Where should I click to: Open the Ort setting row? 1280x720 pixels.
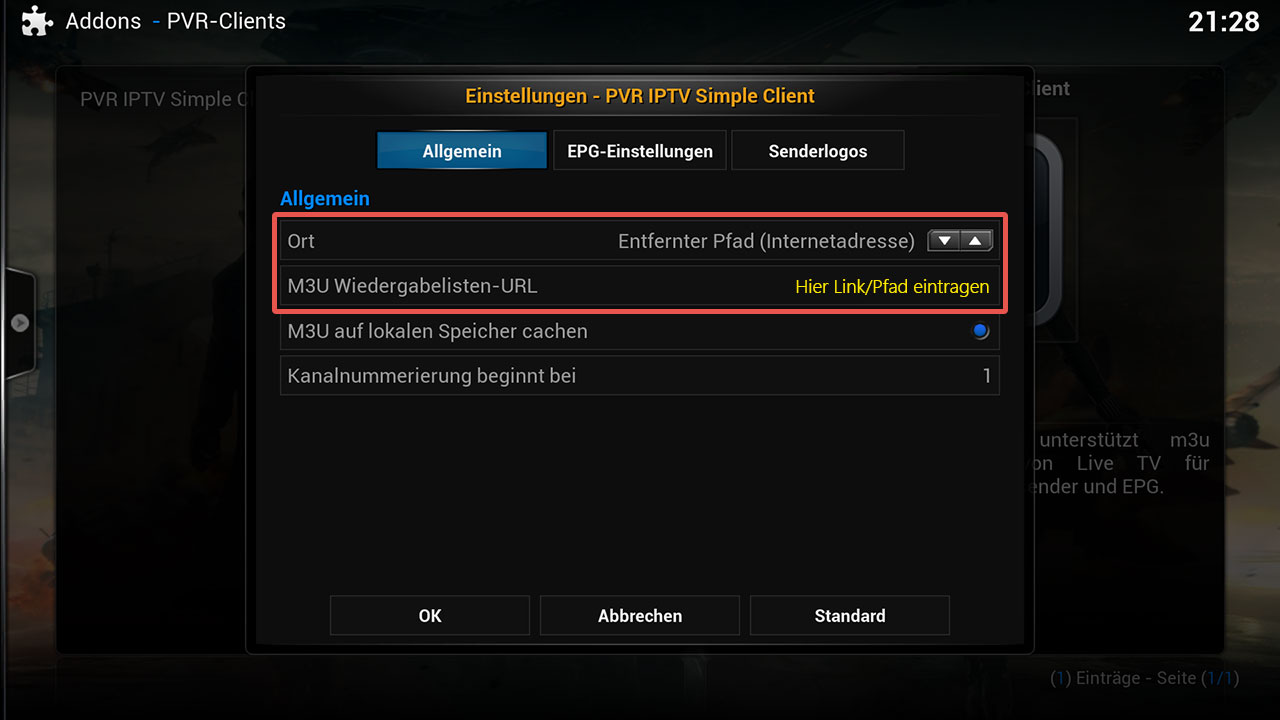click(640, 241)
